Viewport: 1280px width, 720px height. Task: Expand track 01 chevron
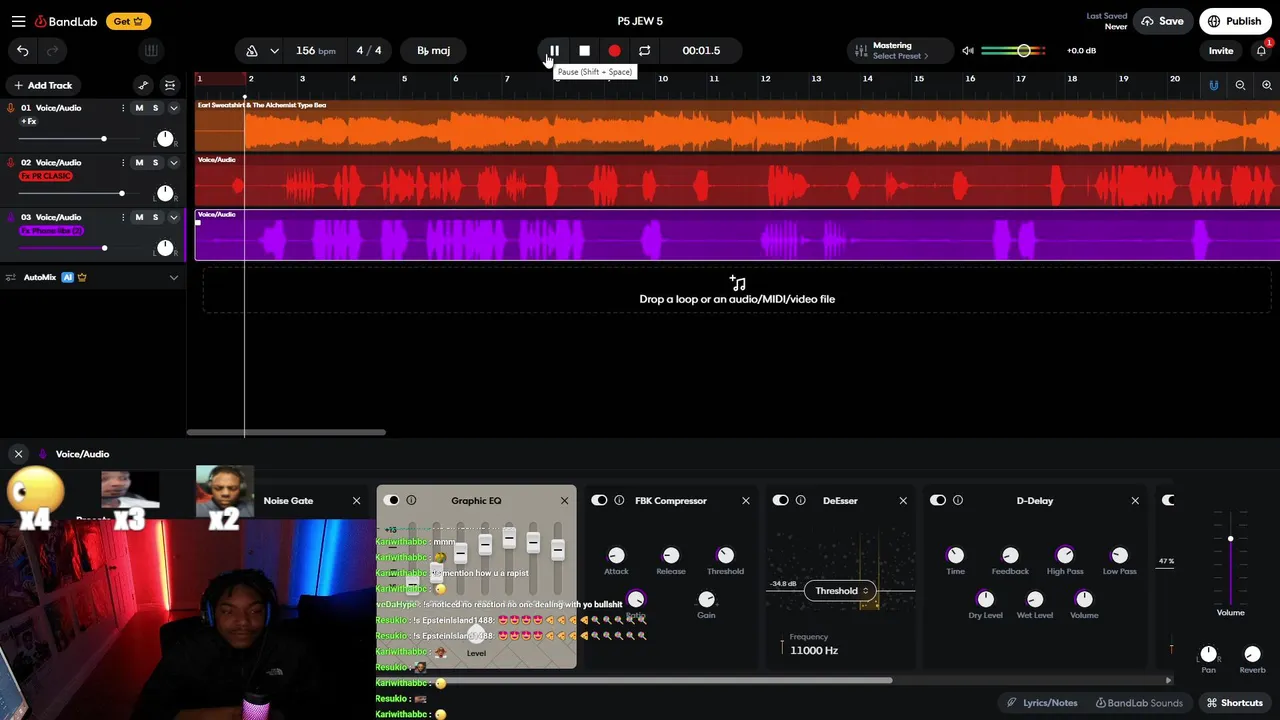point(173,108)
